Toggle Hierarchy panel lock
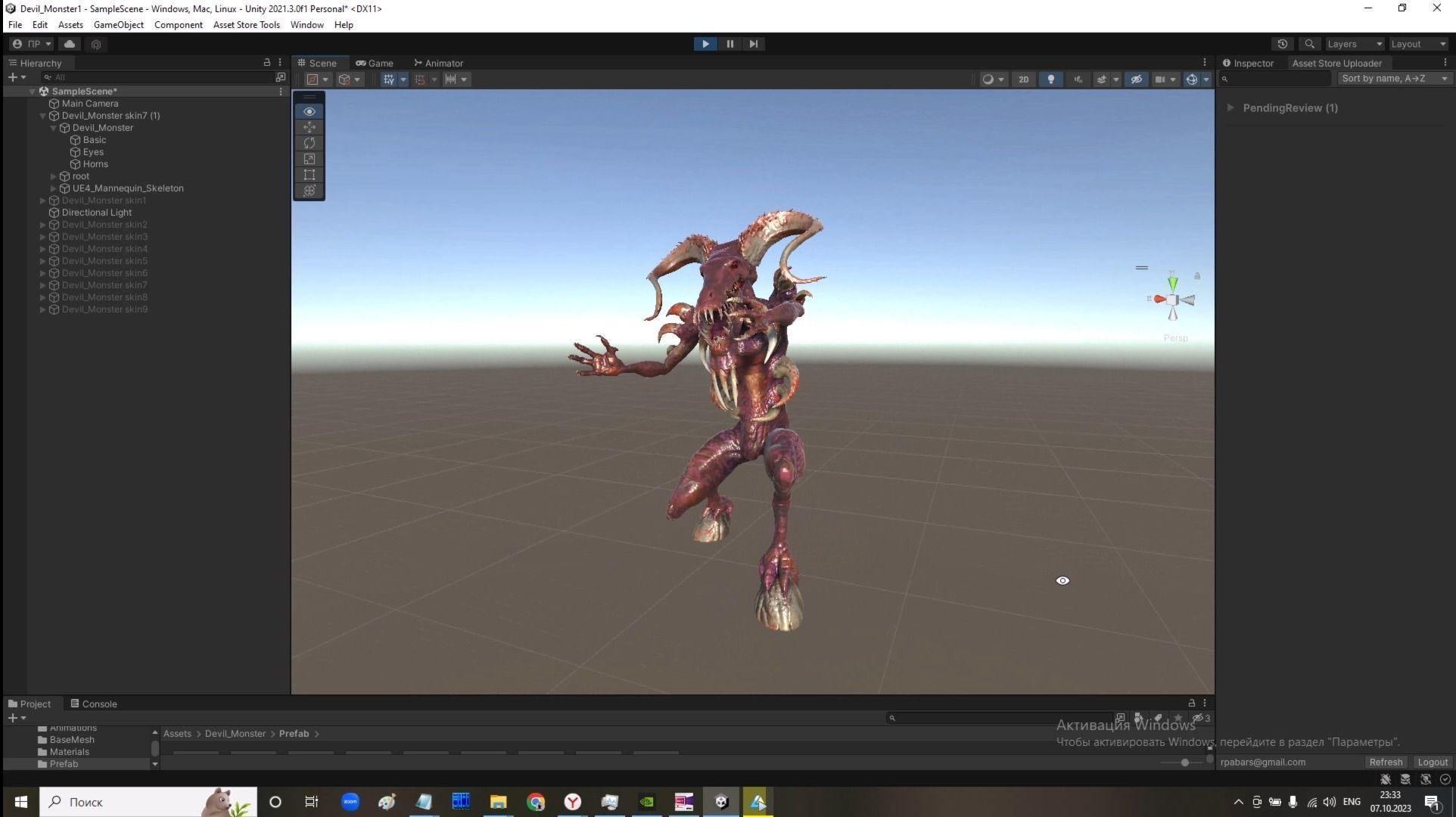The height and width of the screenshot is (817, 1456). (x=266, y=63)
